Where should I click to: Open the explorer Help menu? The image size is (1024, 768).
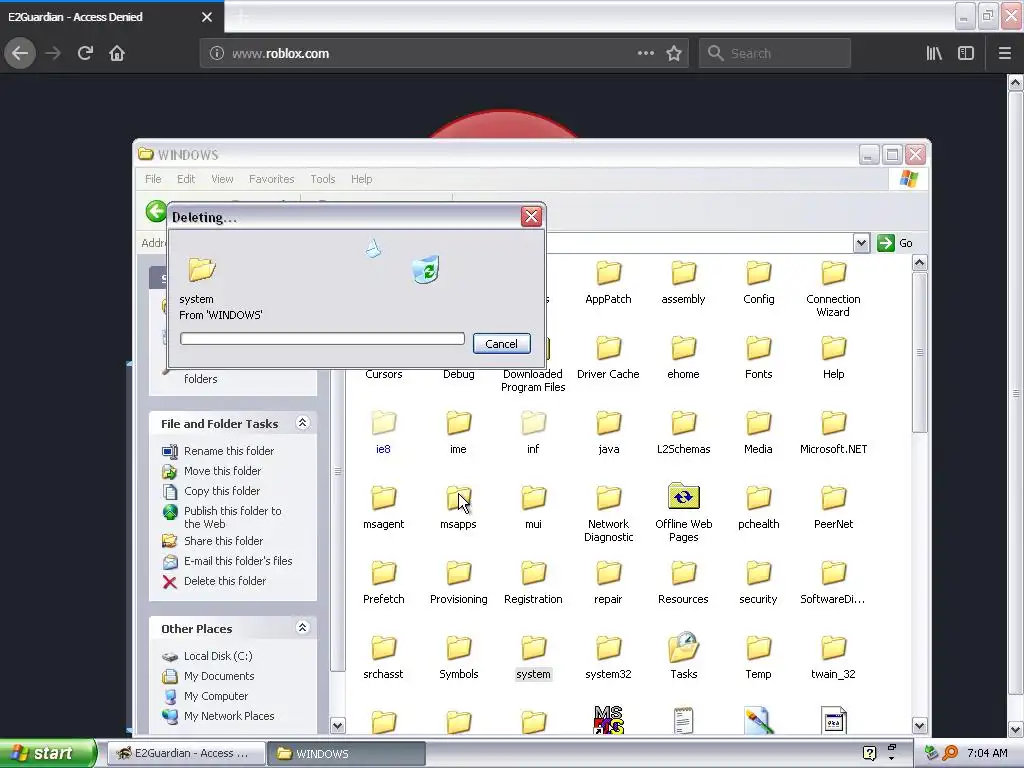361,179
